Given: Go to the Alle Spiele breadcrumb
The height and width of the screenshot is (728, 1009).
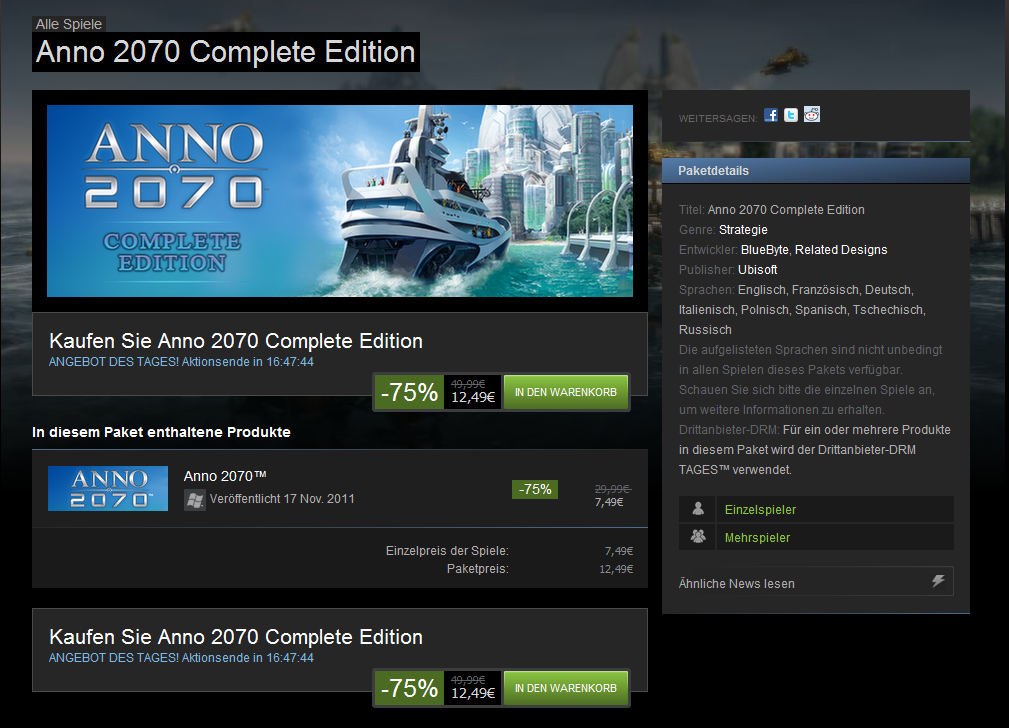Looking at the screenshot, I should click(x=69, y=24).
